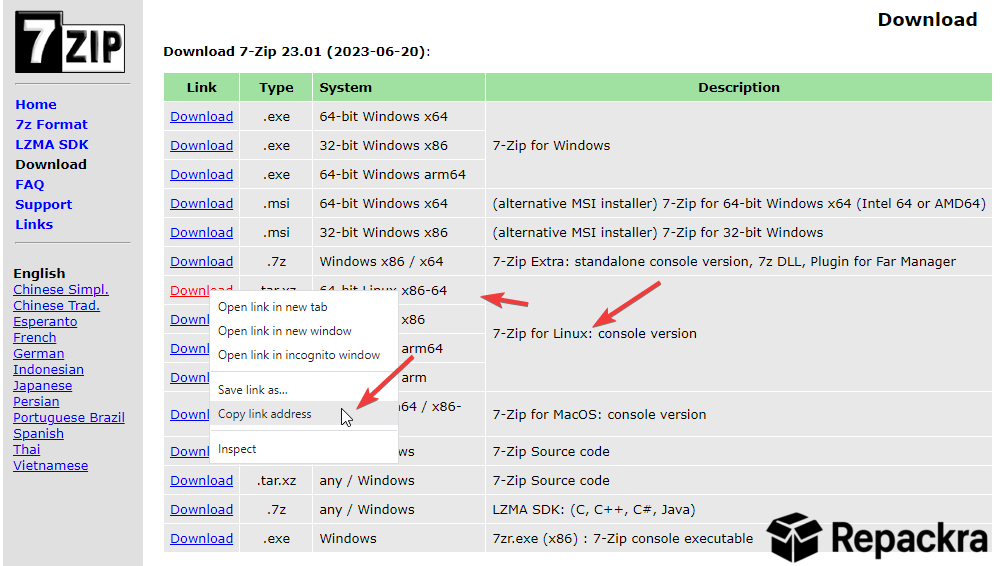This screenshot has width=1004, height=566.
Task: Select Copy link address menu entry
Action: 304,414
